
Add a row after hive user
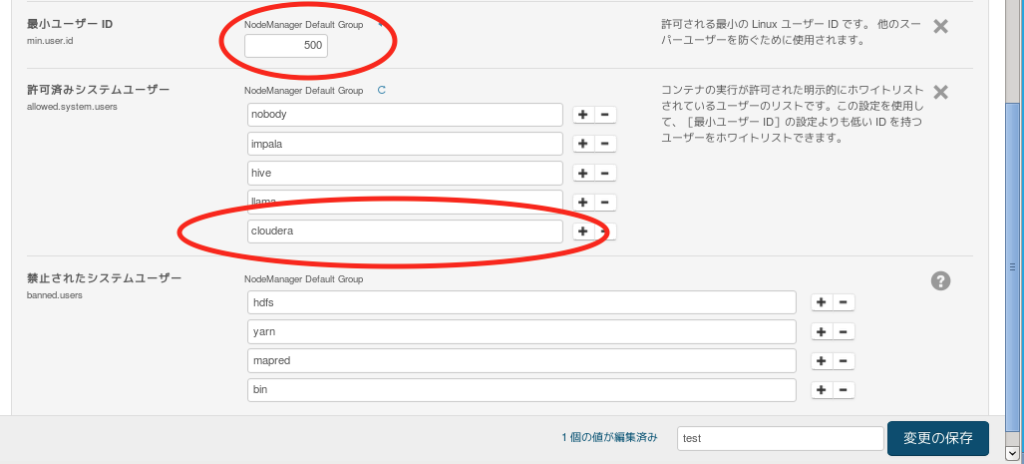[583, 173]
